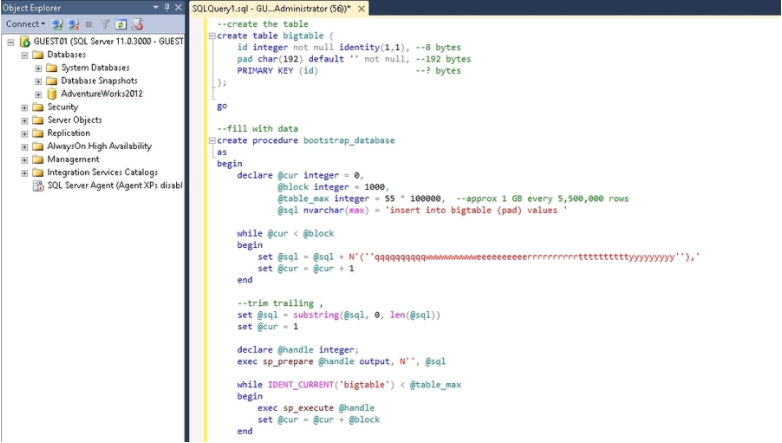Click the Filter funnel icon

point(105,24)
